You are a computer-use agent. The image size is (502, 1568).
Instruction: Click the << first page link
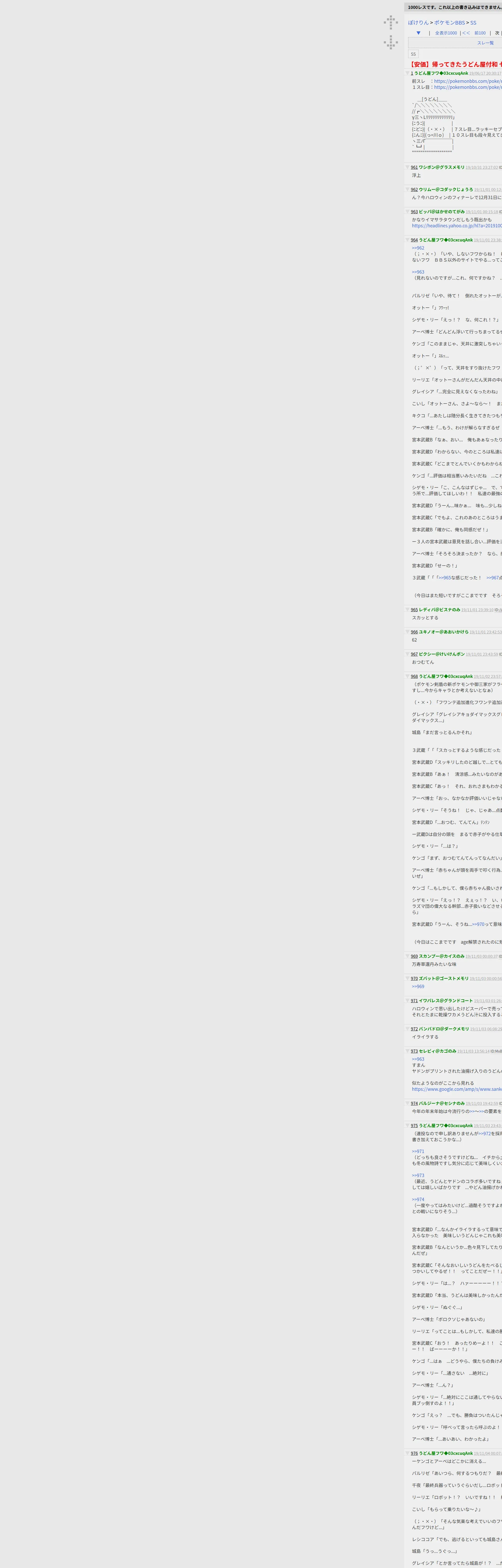466,33
